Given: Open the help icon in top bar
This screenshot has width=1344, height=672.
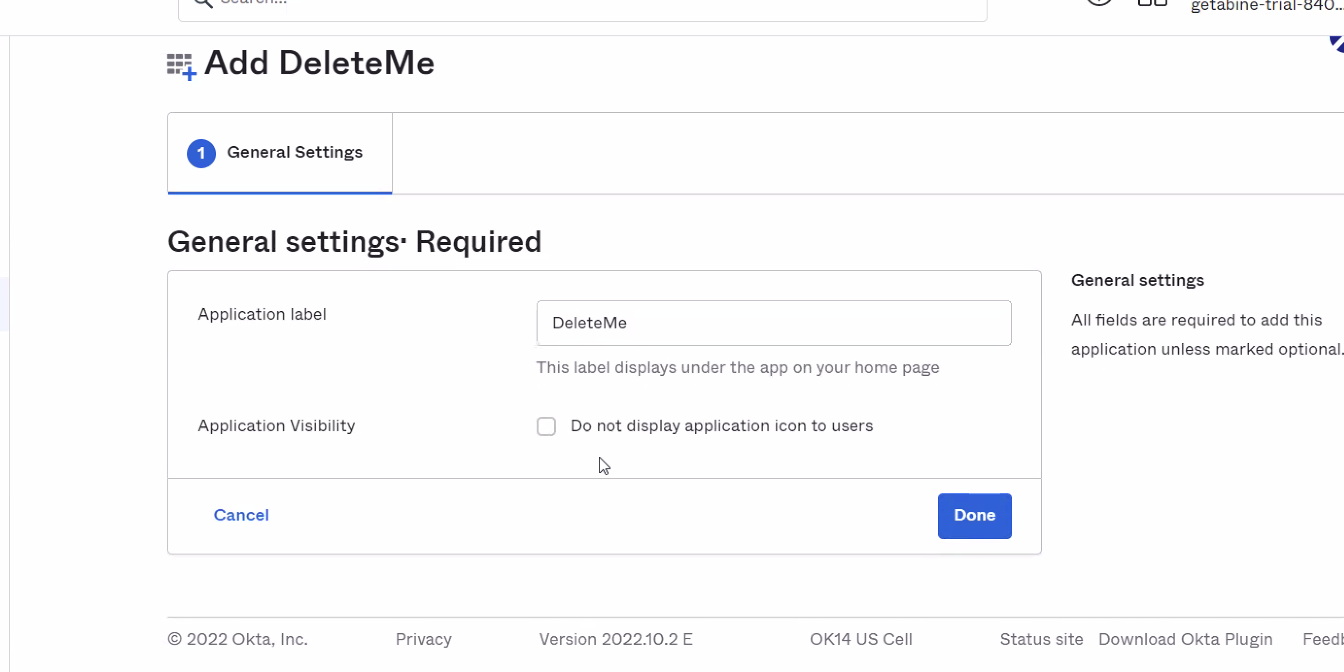Looking at the screenshot, I should (1099, 3).
